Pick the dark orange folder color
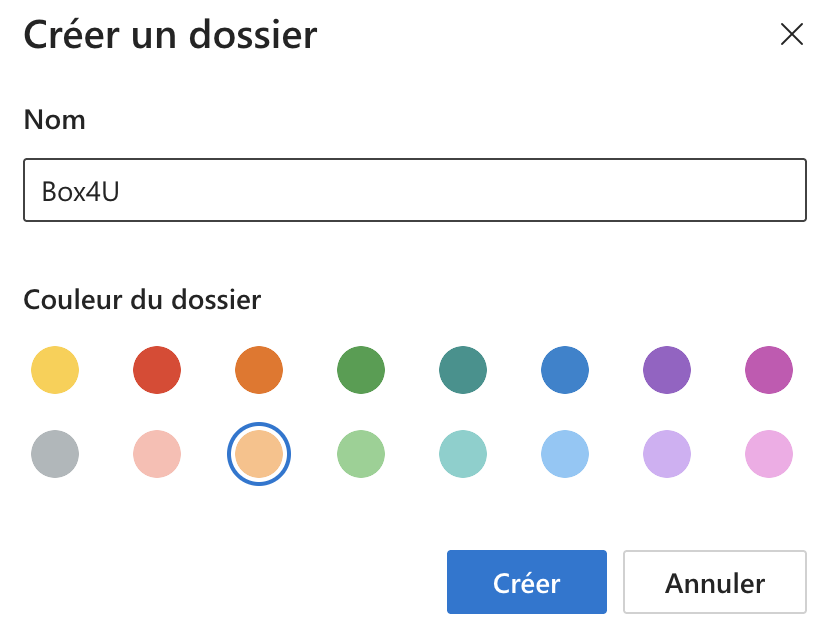 pos(259,371)
